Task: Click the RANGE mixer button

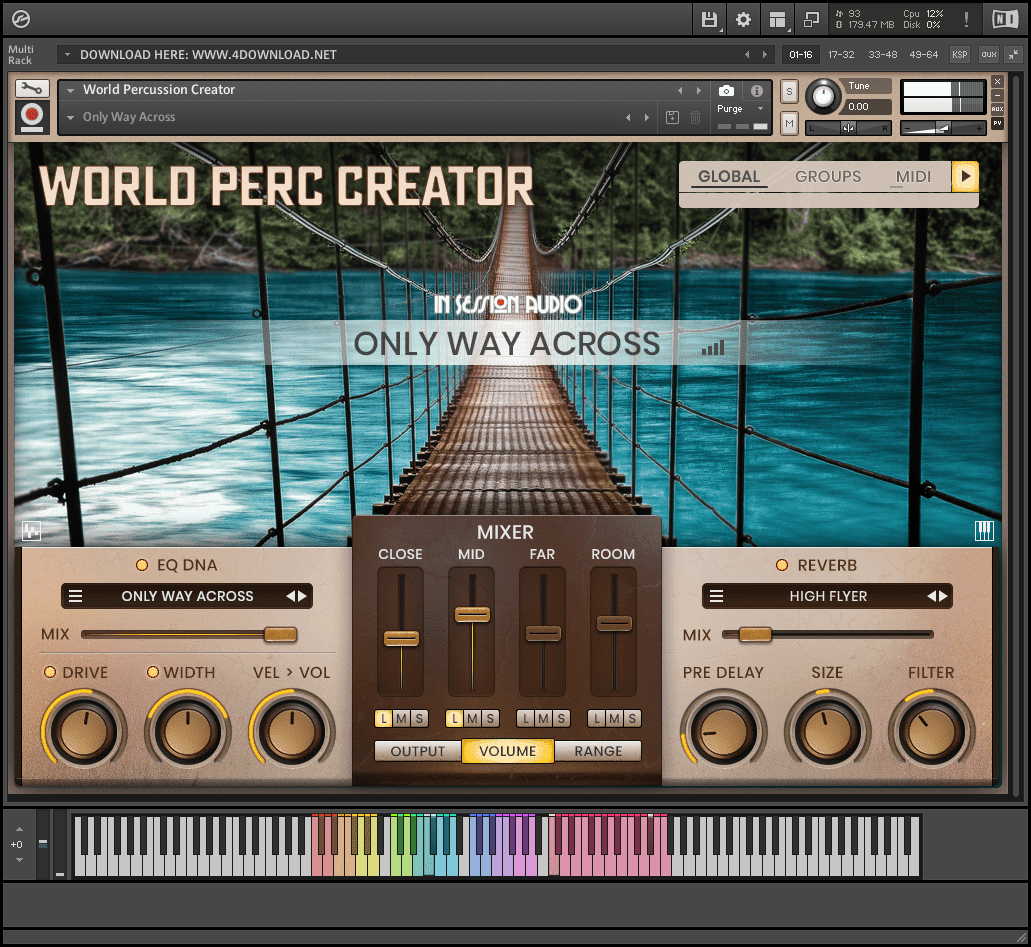Action: pos(598,751)
